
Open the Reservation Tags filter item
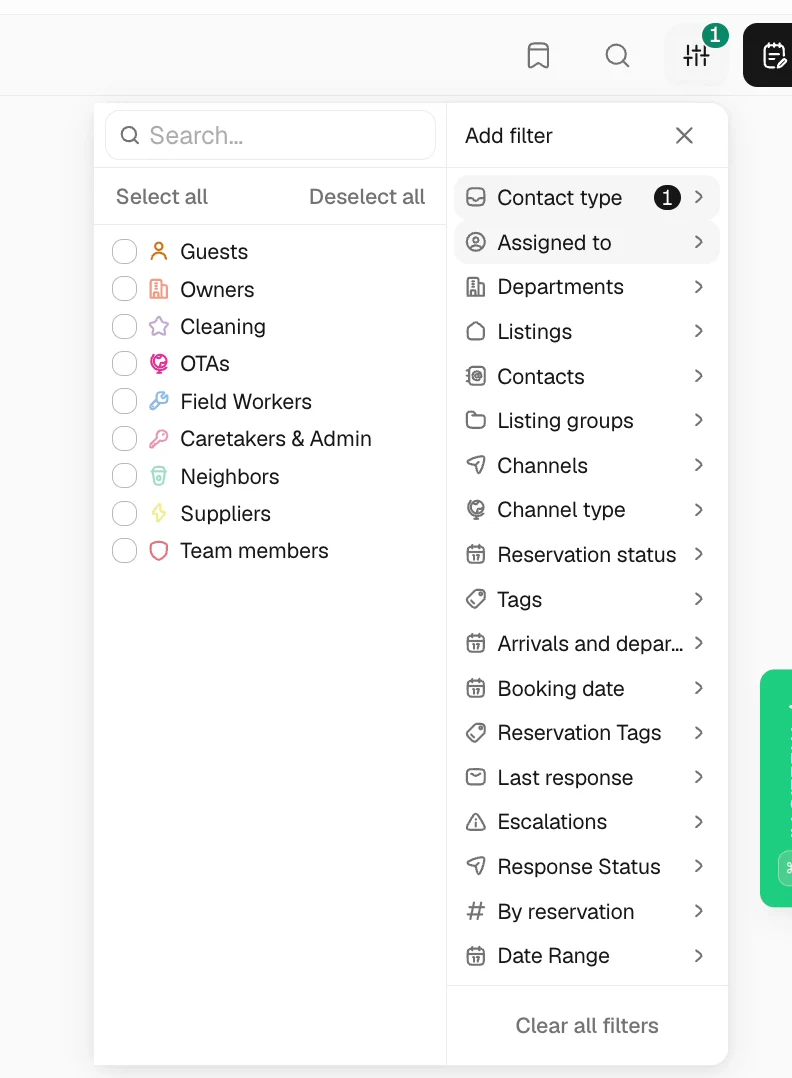click(x=586, y=733)
